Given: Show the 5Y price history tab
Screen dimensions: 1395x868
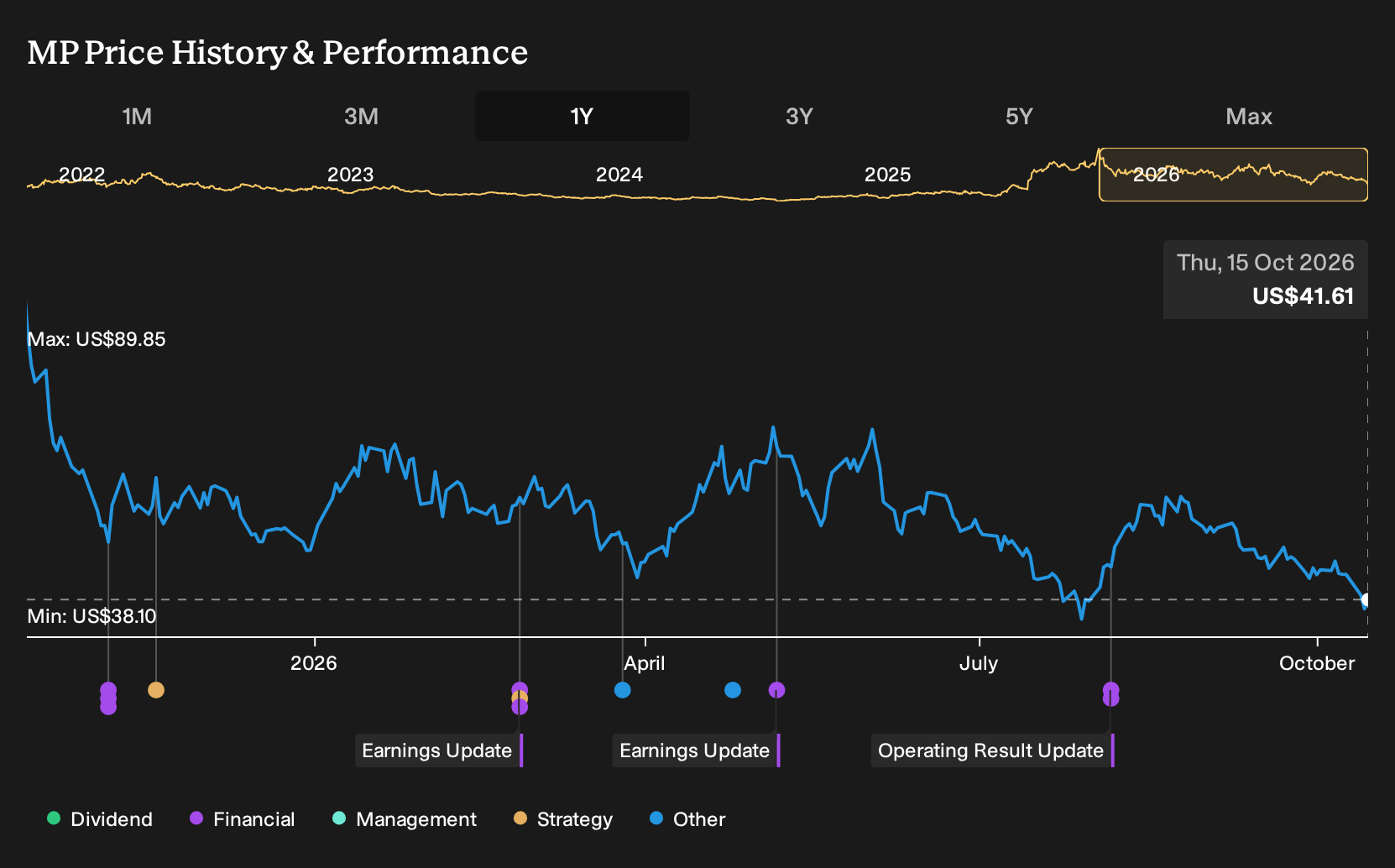Looking at the screenshot, I should click(1019, 116).
